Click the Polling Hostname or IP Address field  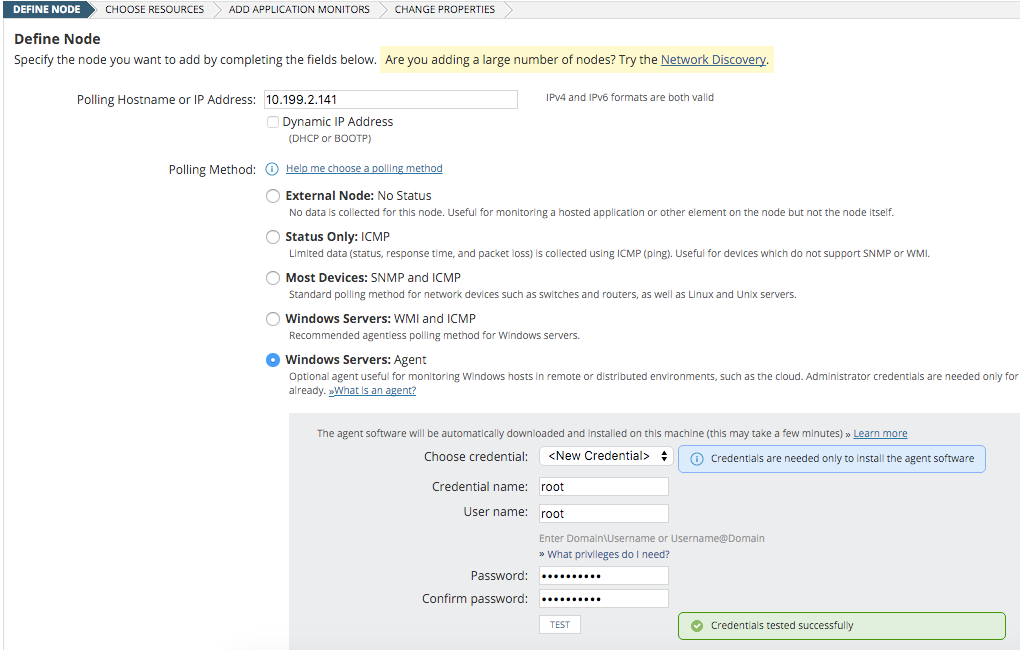pyautogui.click(x=390, y=99)
